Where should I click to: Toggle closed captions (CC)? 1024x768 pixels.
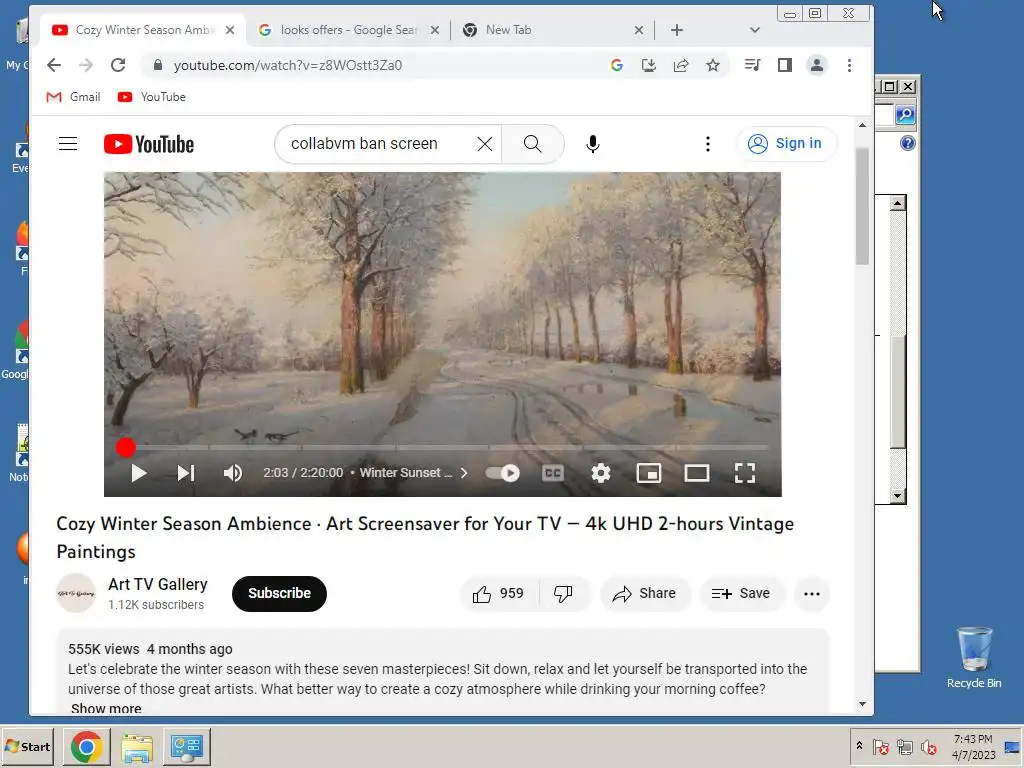(552, 473)
